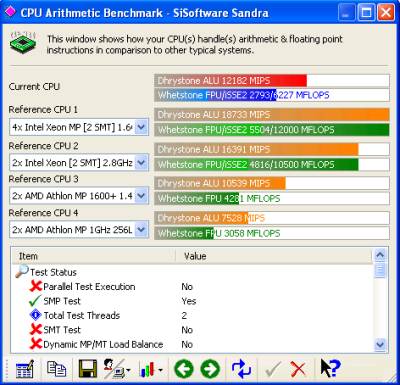Refresh the benchmark with blue arrows icon
400x385 pixels.
(x=241, y=369)
